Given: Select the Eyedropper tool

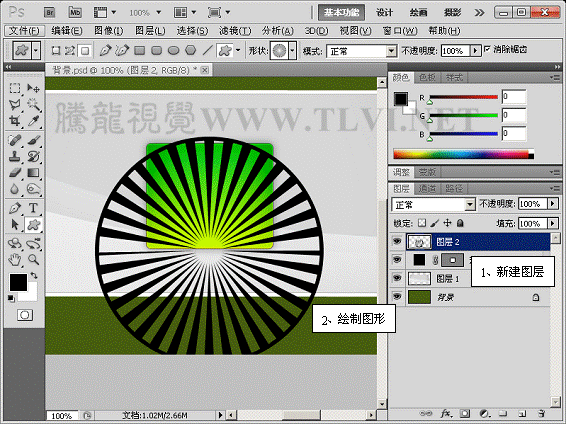Looking at the screenshot, I should click(x=33, y=121).
